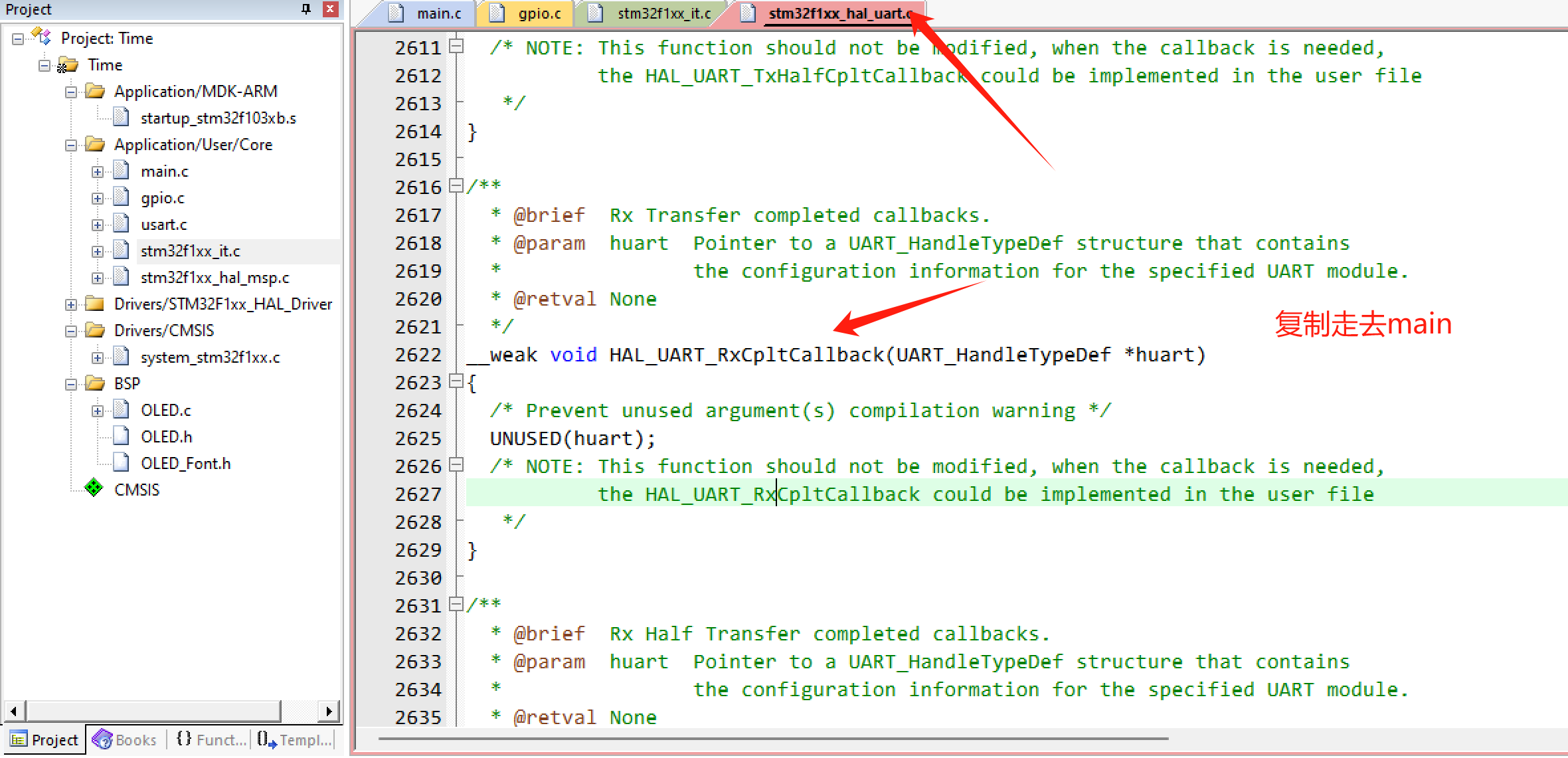Click the green CMSIS component icon

pos(94,488)
